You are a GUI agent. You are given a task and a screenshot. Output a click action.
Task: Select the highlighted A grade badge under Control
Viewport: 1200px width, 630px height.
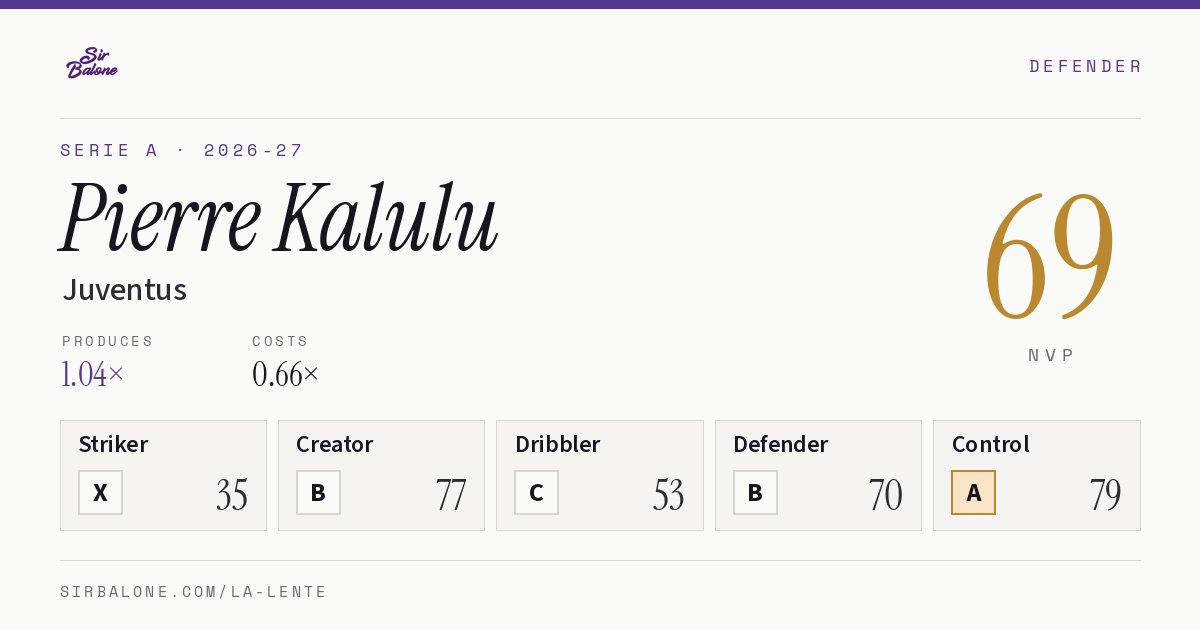(973, 492)
